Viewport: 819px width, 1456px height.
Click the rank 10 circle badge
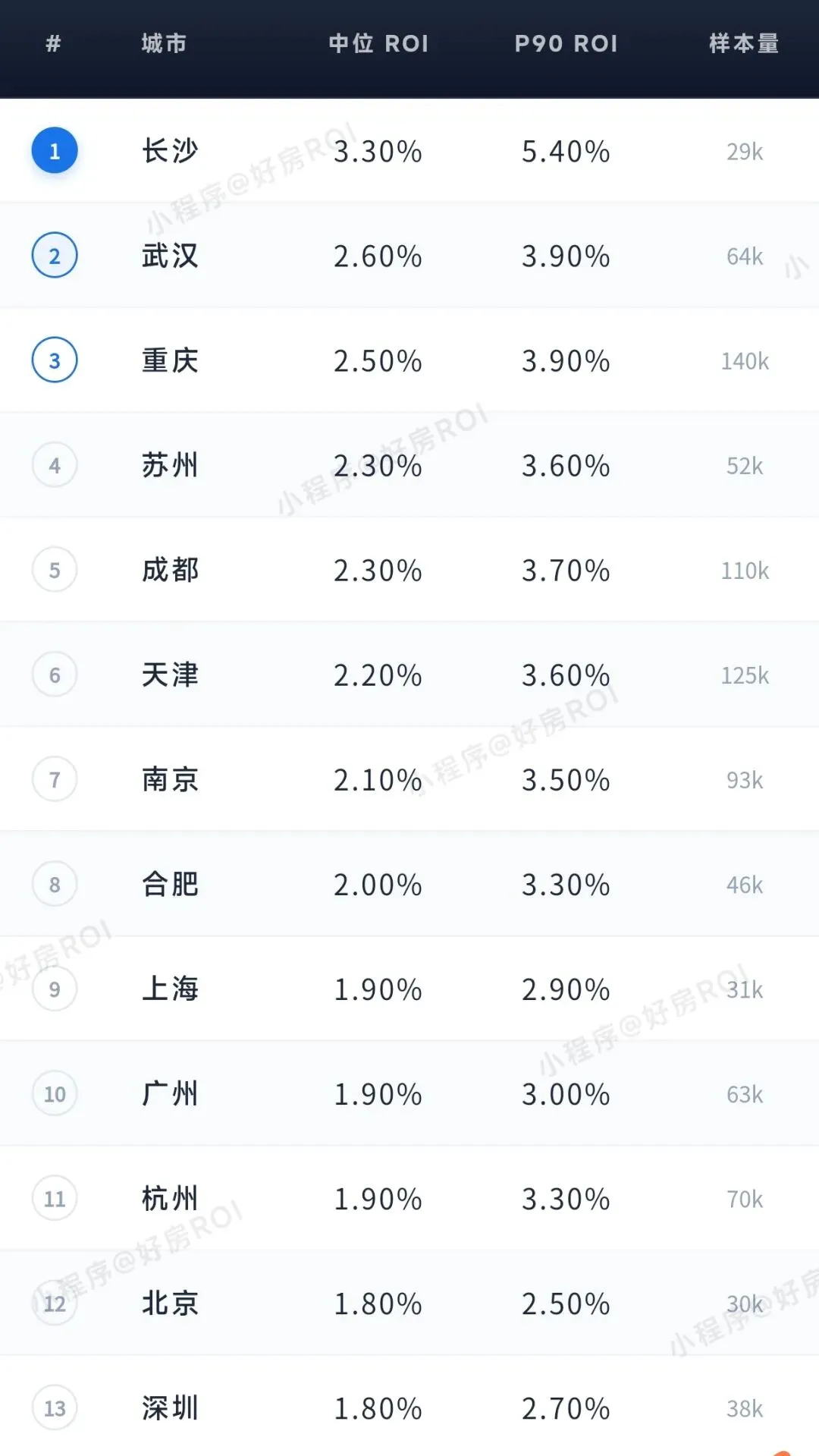pyautogui.click(x=55, y=1093)
